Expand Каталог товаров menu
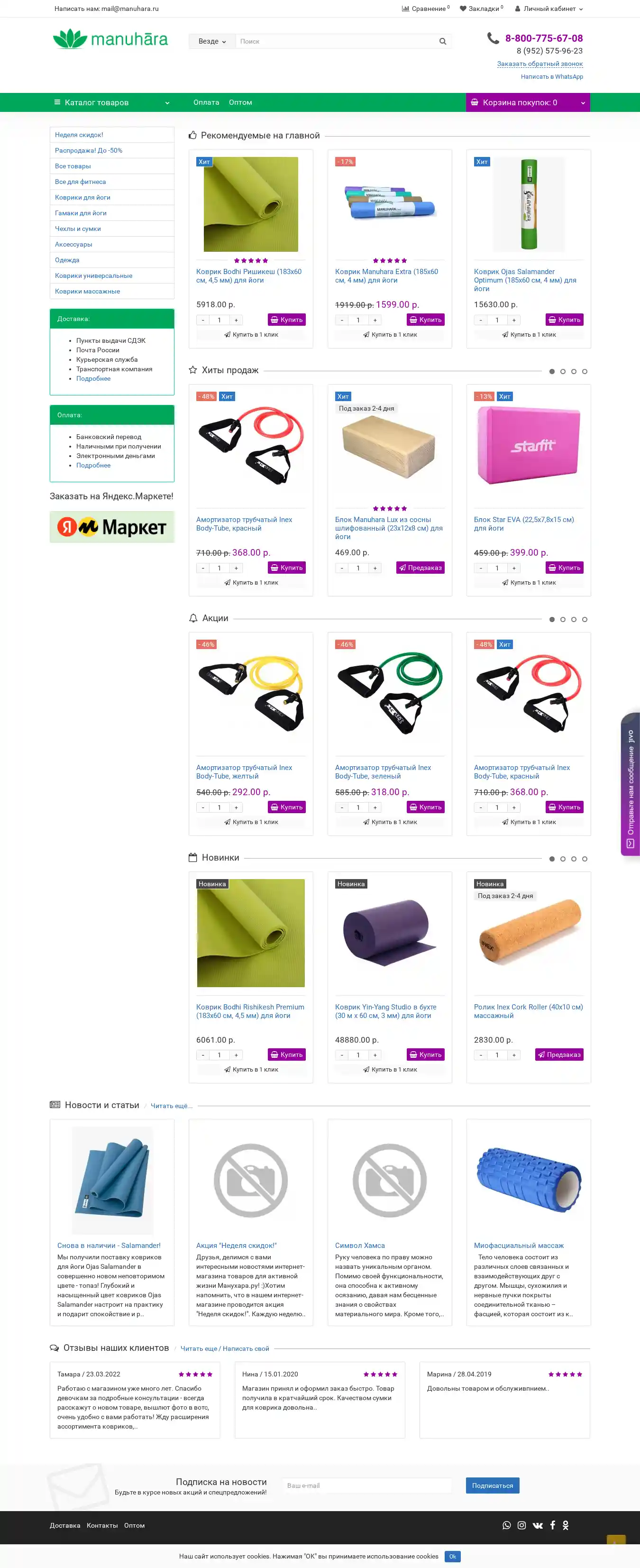The width and height of the screenshot is (640, 1568). click(x=112, y=102)
